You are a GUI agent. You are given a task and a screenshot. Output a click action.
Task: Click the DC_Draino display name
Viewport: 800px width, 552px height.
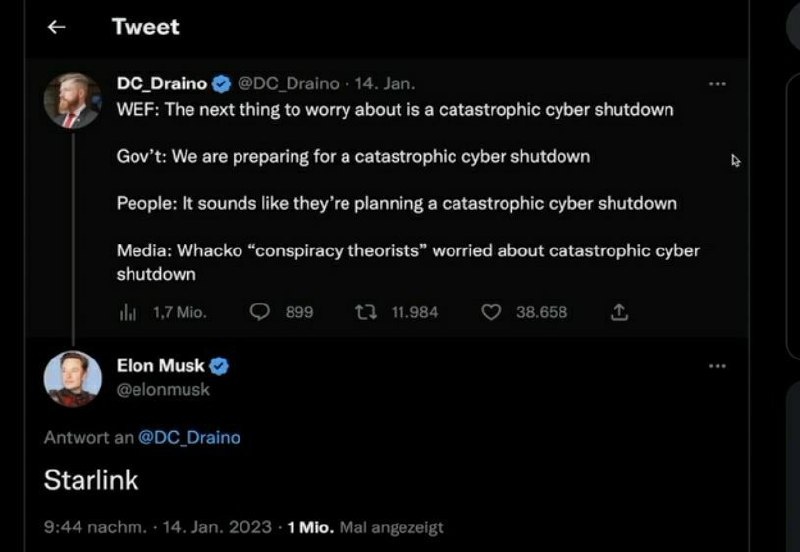click(163, 84)
